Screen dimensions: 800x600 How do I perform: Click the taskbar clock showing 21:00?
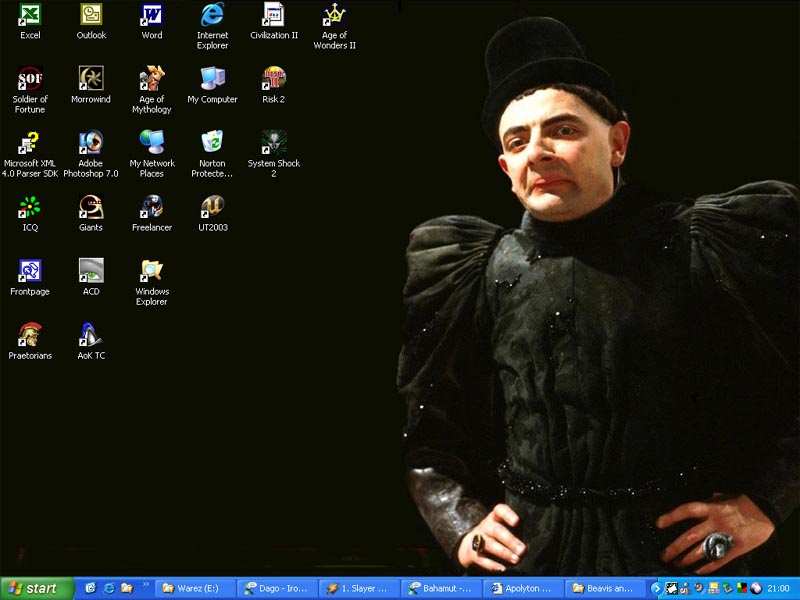click(x=779, y=589)
